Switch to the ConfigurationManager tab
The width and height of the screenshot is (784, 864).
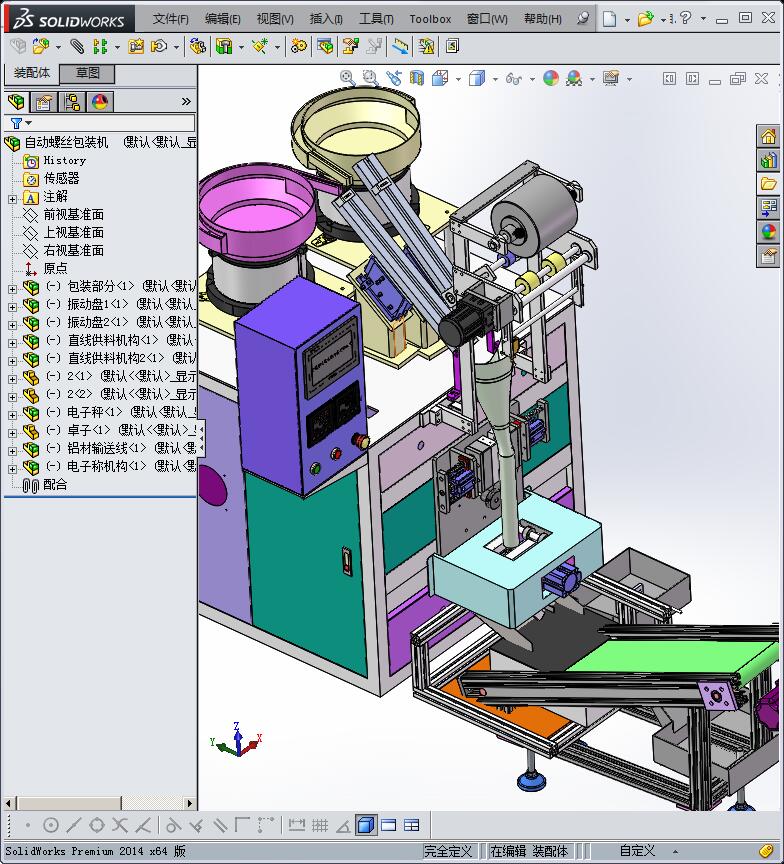[72, 102]
